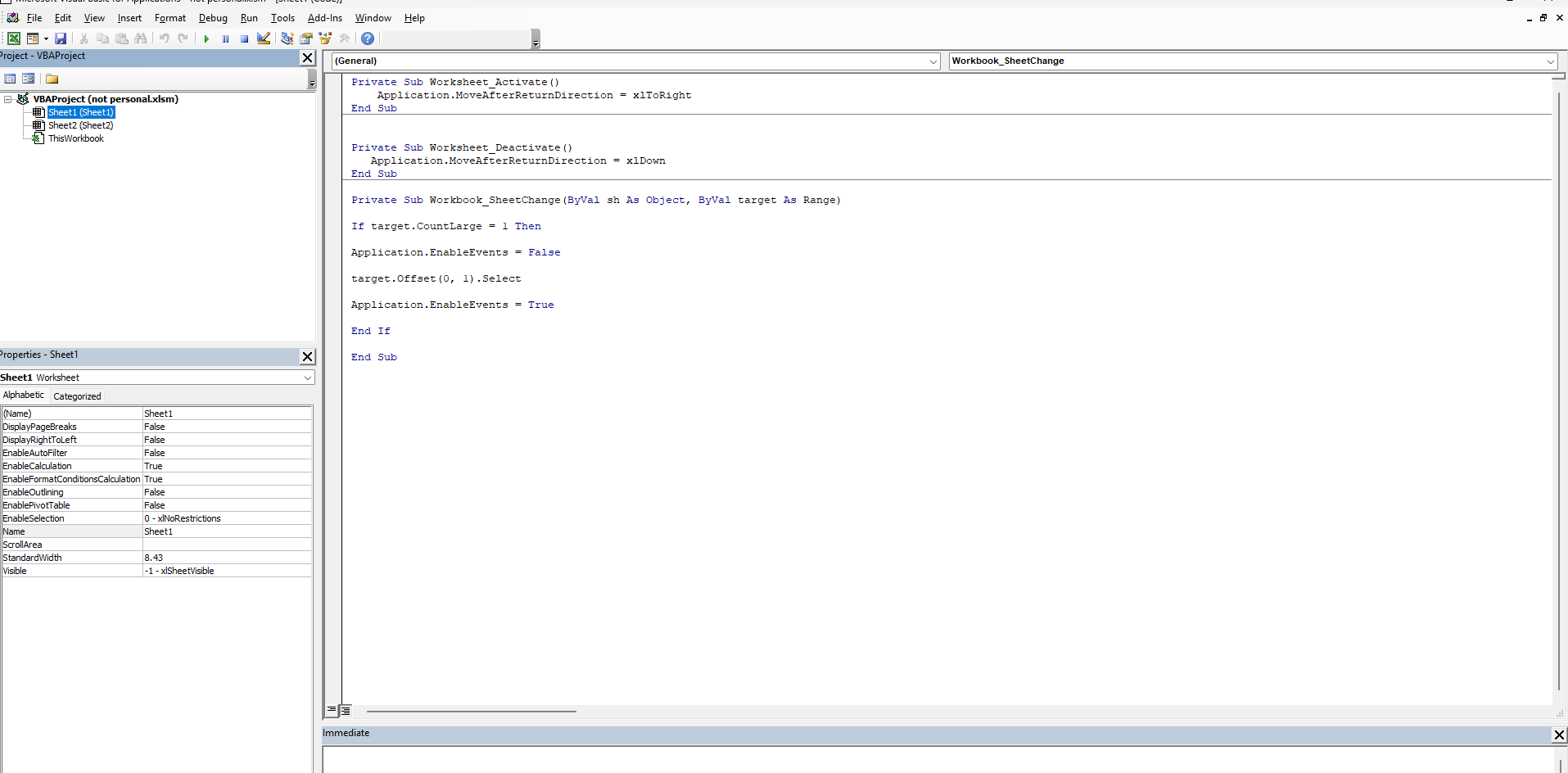Open the View menu
Image resolution: width=1568 pixels, height=773 pixels.
[94, 18]
